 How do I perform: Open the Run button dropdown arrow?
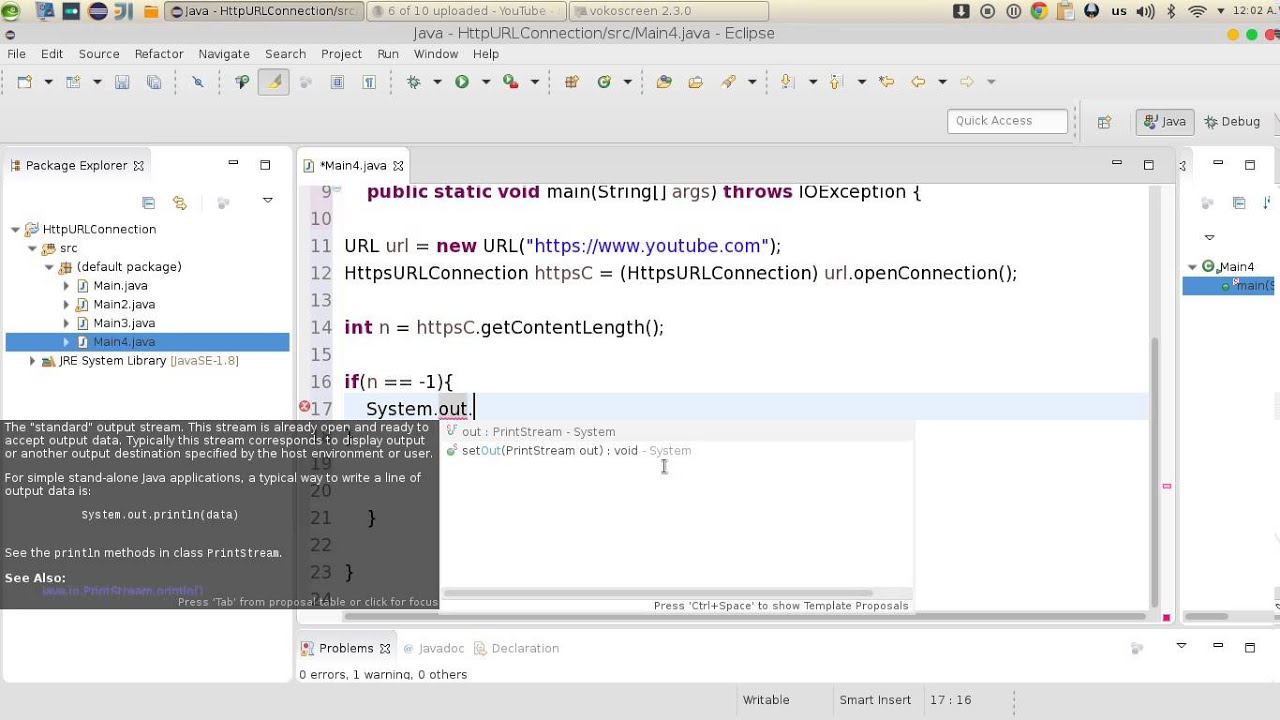pos(486,82)
